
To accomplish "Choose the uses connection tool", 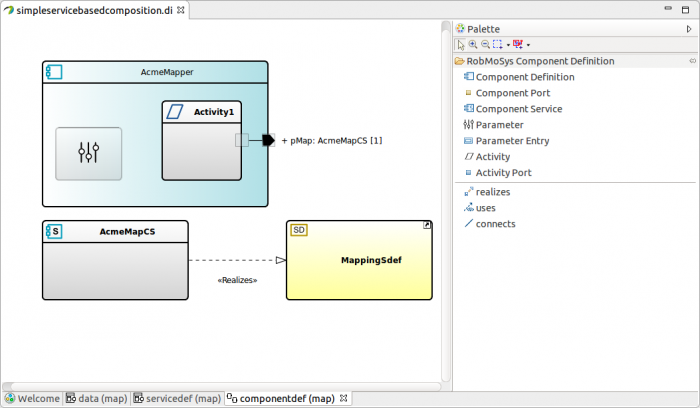I will tap(486, 207).
